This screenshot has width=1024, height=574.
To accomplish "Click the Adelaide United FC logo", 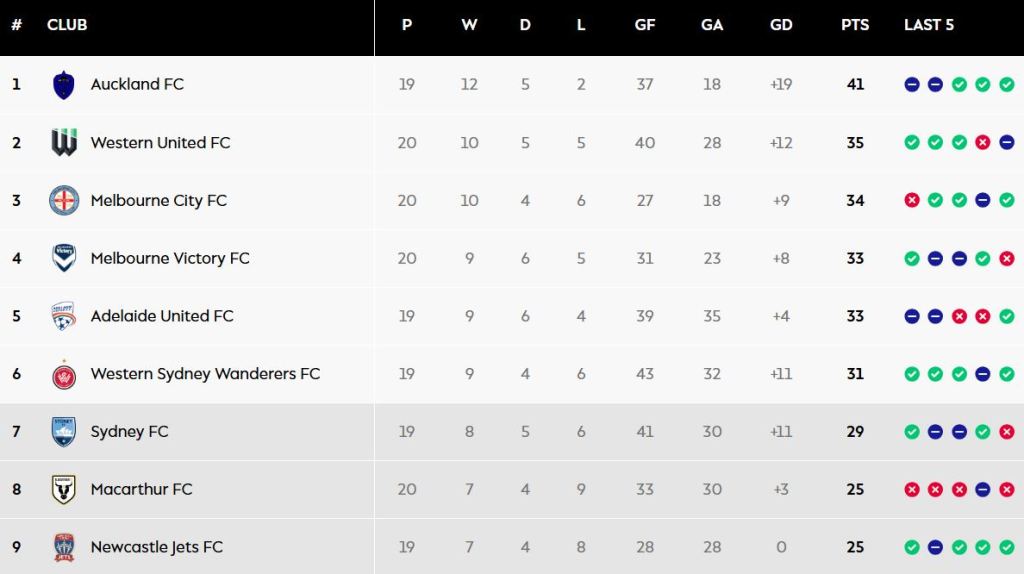I will pyautogui.click(x=64, y=316).
